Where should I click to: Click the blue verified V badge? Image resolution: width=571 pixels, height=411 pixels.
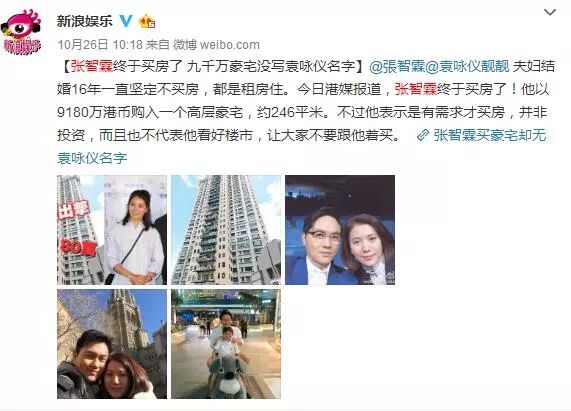click(x=126, y=21)
